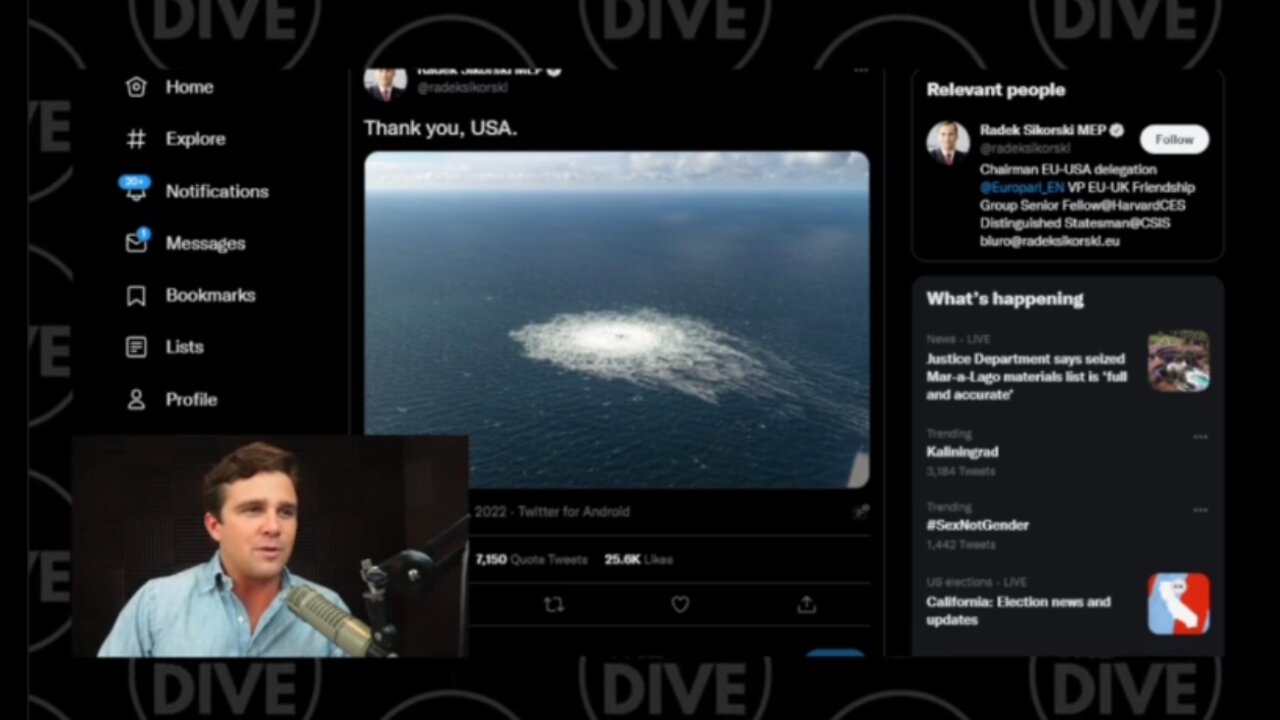Open Radek Sikorski's avatar under Relevant people

click(x=947, y=142)
